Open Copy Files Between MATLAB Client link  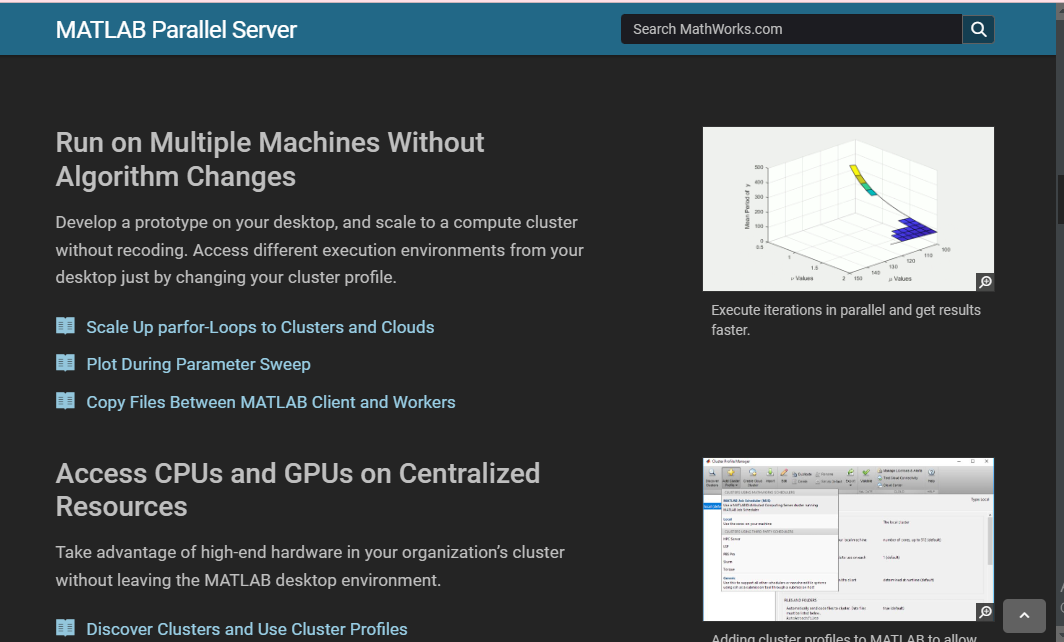click(x=271, y=402)
